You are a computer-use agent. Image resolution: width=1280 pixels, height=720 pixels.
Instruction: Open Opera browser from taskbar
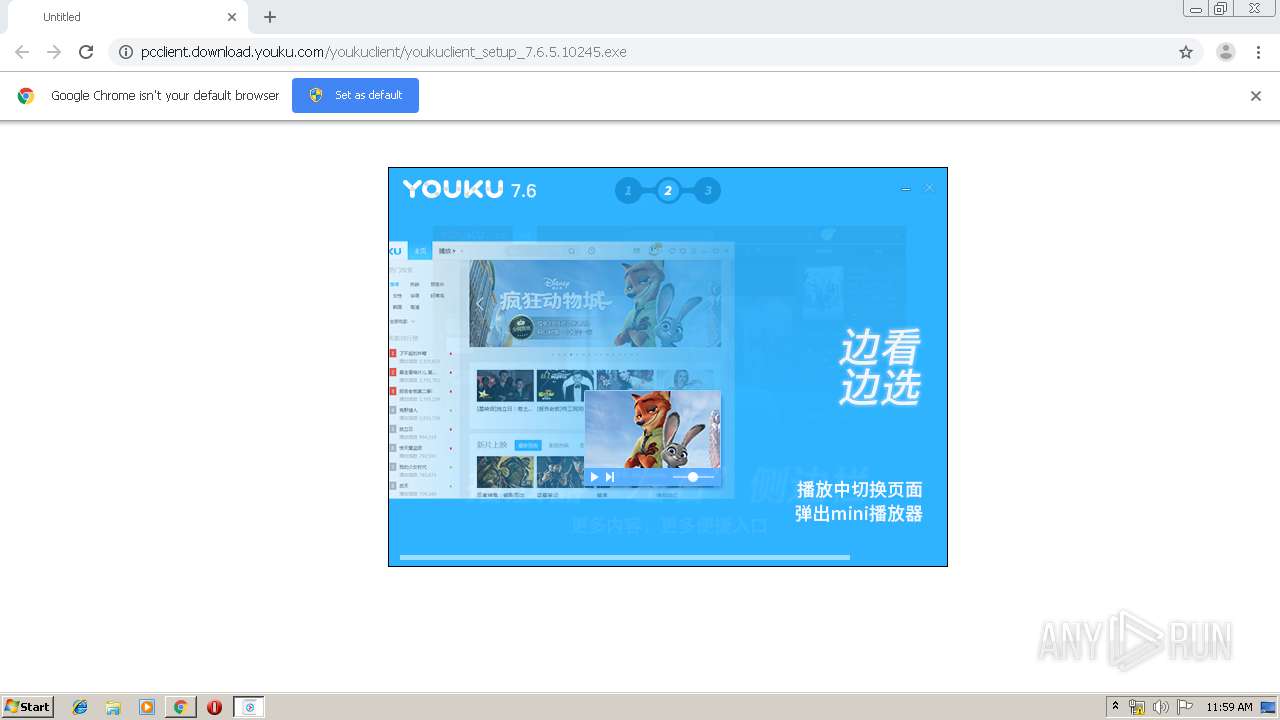(214, 707)
